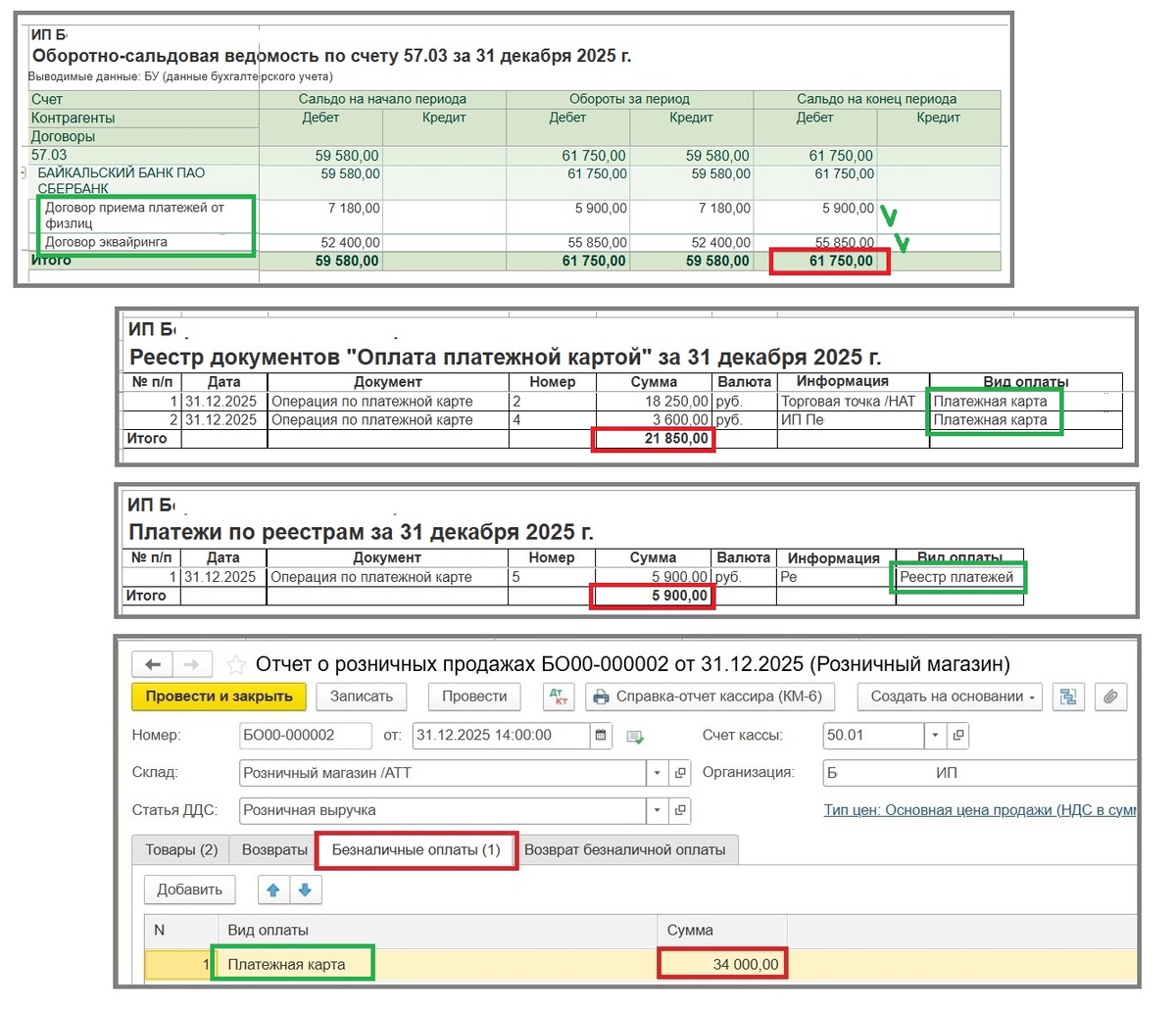Viewport: 1176px width, 1011px height.
Task: Go forward with the right arrow navigation button
Action: (191, 664)
